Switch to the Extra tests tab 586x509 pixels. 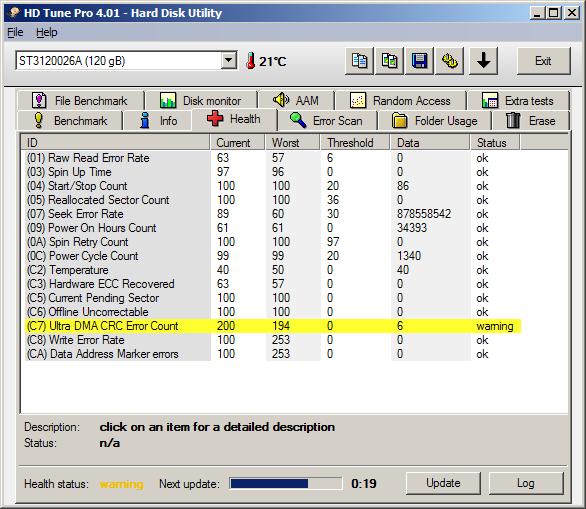[x=518, y=101]
